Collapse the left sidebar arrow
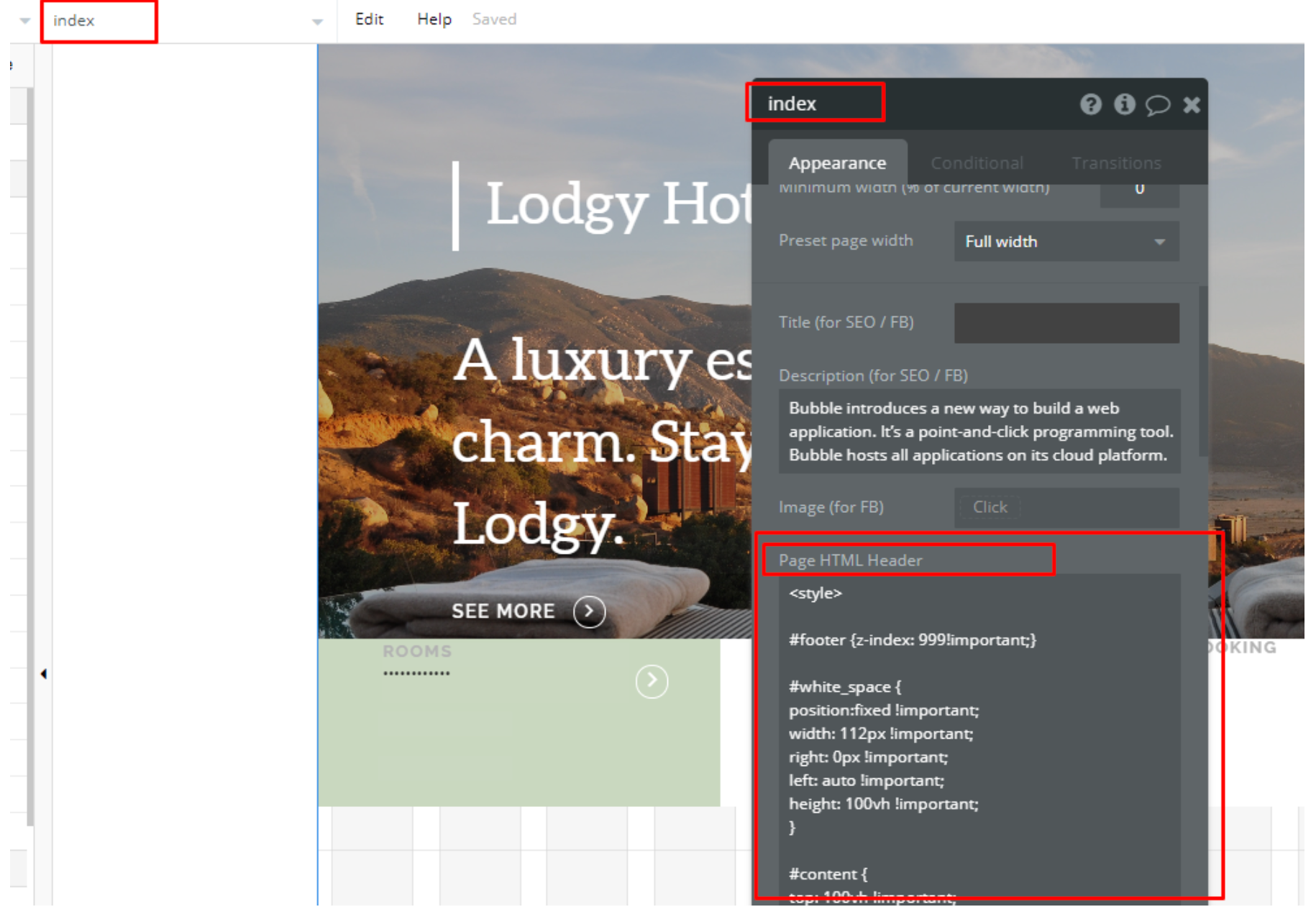The image size is (1316, 912). [x=44, y=674]
